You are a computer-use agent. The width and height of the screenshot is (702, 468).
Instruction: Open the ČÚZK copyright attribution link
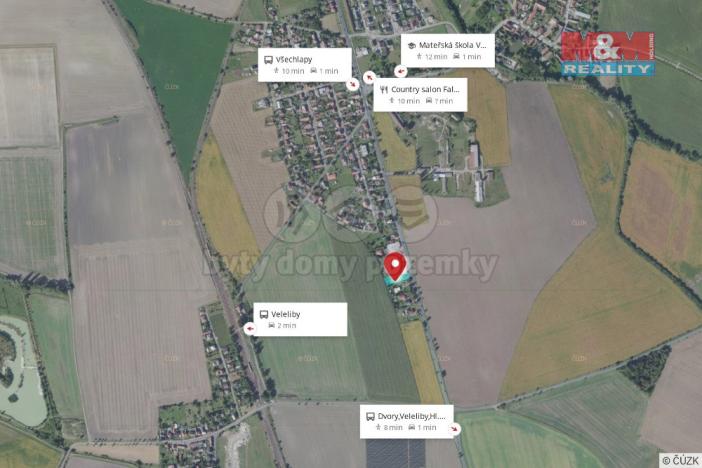[680, 460]
